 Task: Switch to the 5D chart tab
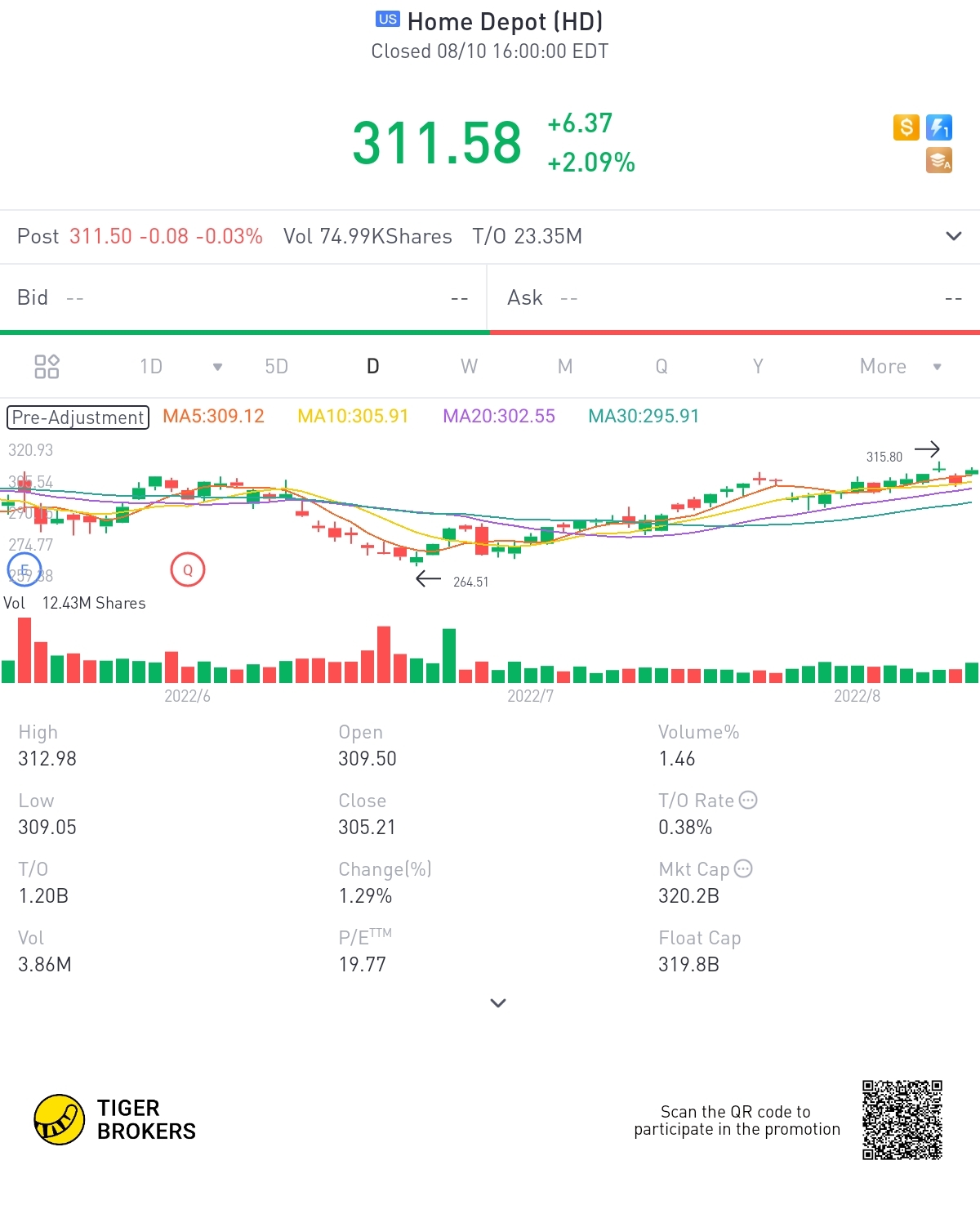[277, 366]
